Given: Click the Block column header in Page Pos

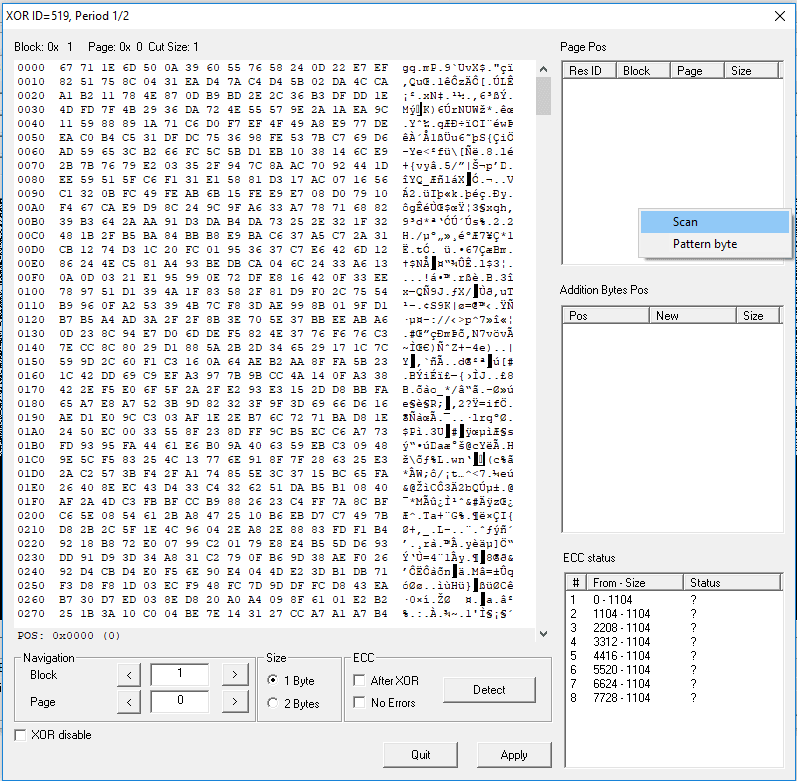Looking at the screenshot, I should [643, 71].
